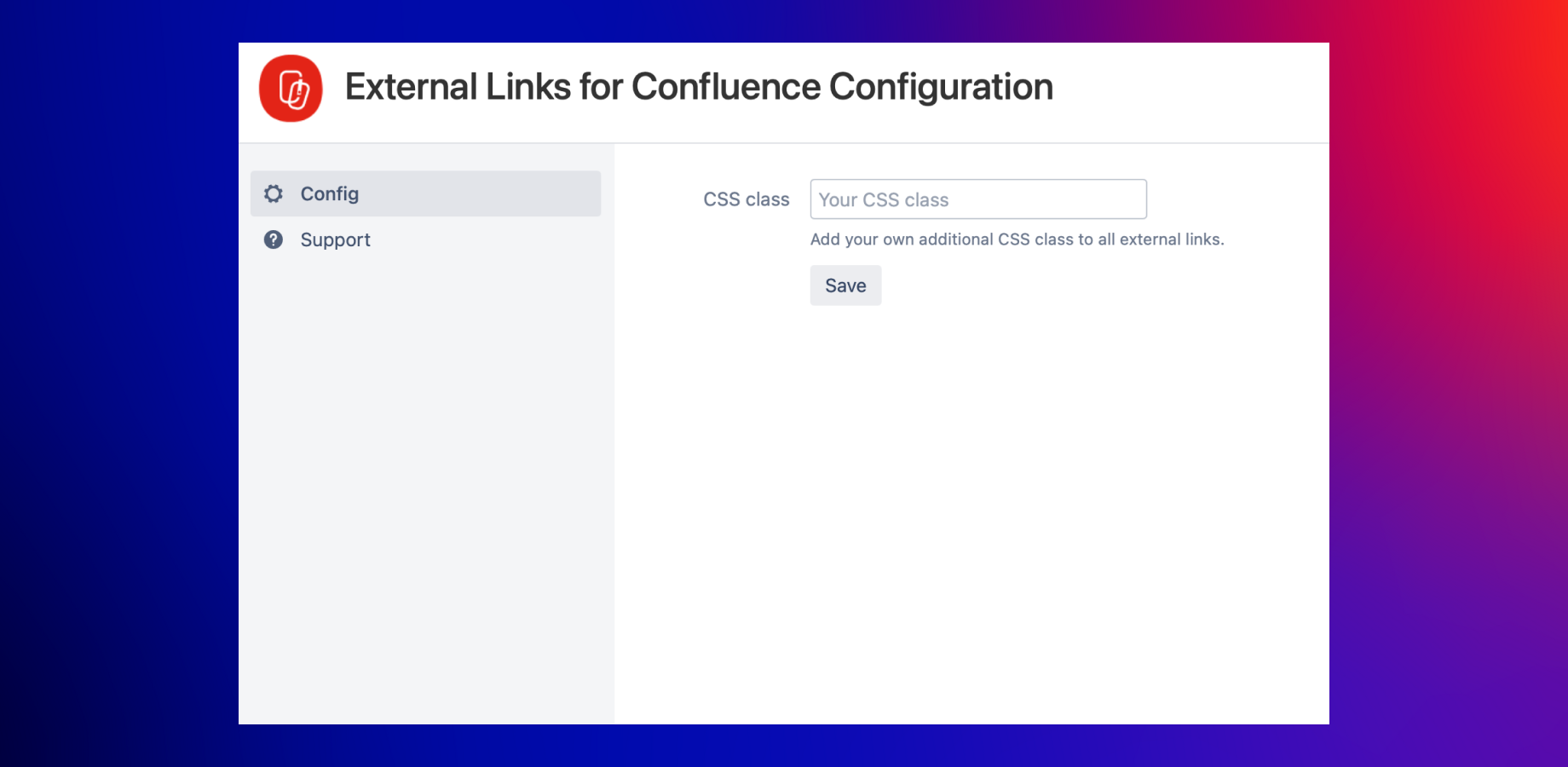Click the red External Links app logo
This screenshot has height=767, width=1568.
(291, 89)
